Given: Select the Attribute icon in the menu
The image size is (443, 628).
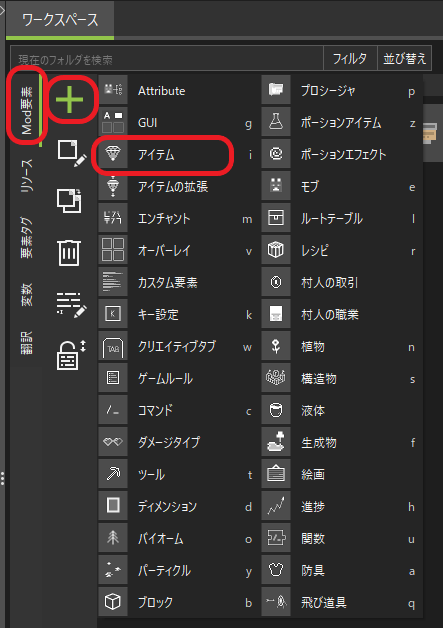Looking at the screenshot, I should point(113,90).
